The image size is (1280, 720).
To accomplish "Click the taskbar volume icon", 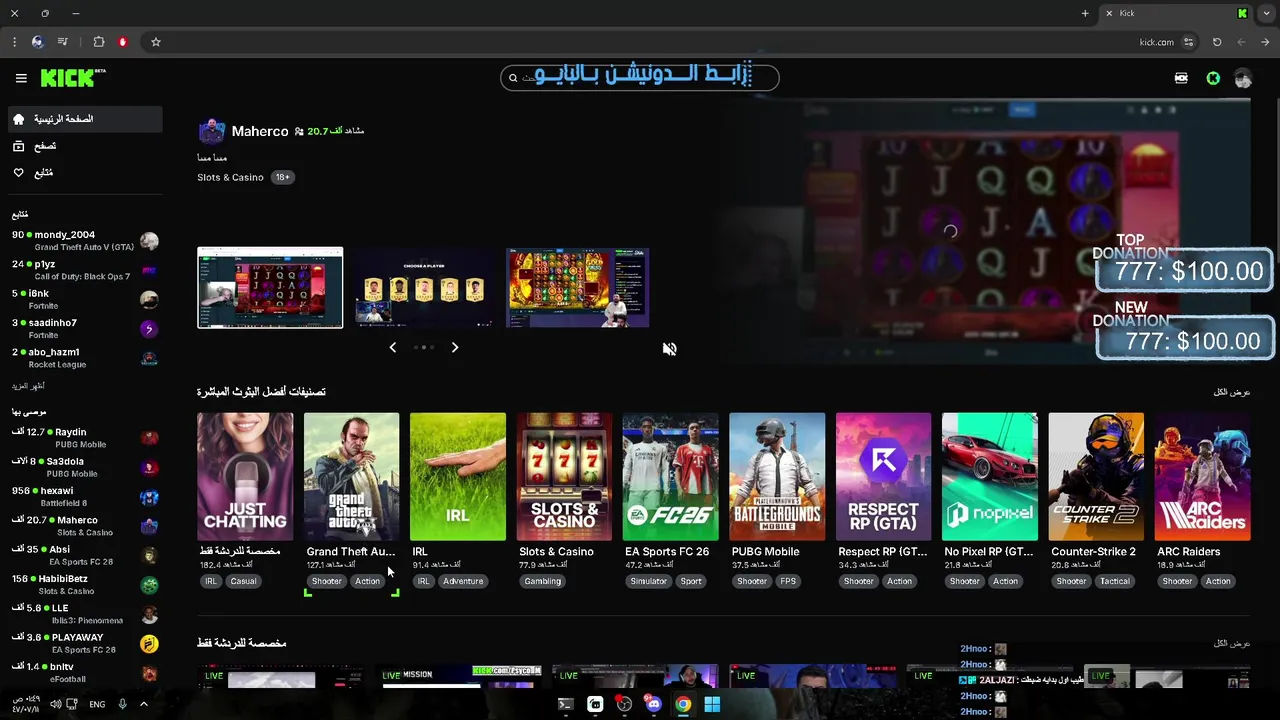I will coord(56,704).
